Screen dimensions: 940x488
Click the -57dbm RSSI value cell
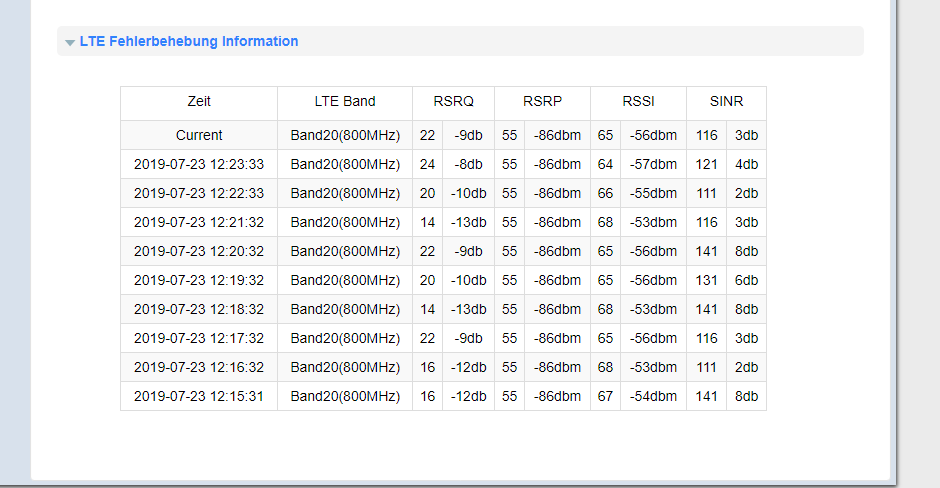[653, 164]
